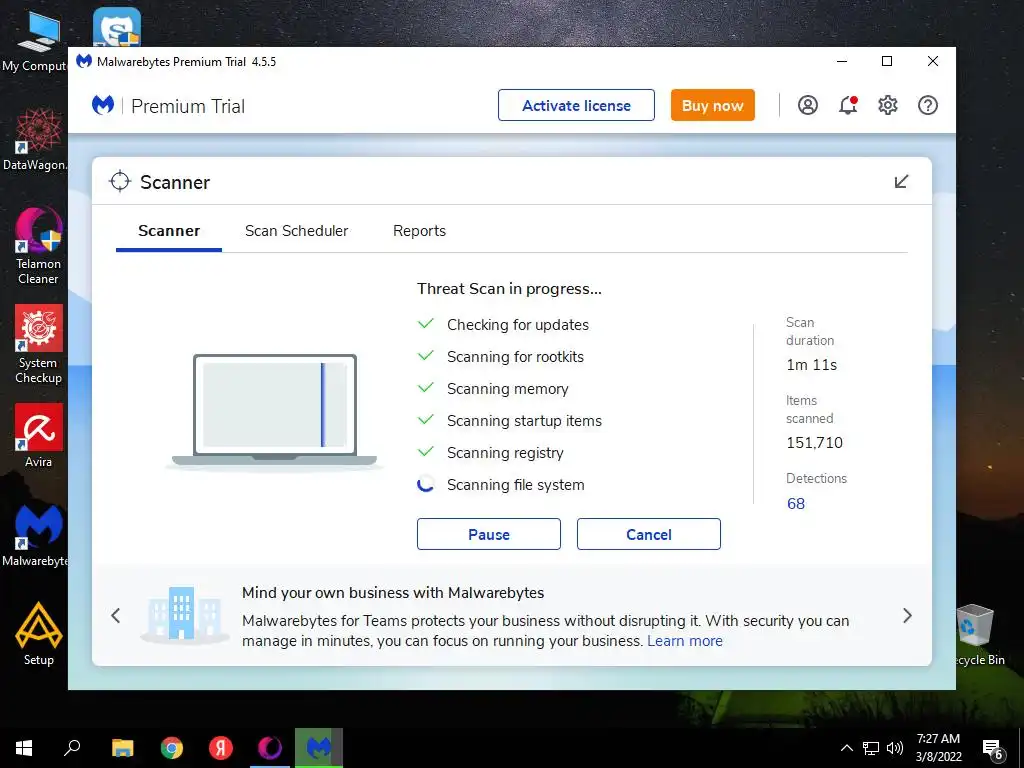The height and width of the screenshot is (768, 1024).
Task: Open the Reports tab
Action: [x=419, y=231]
